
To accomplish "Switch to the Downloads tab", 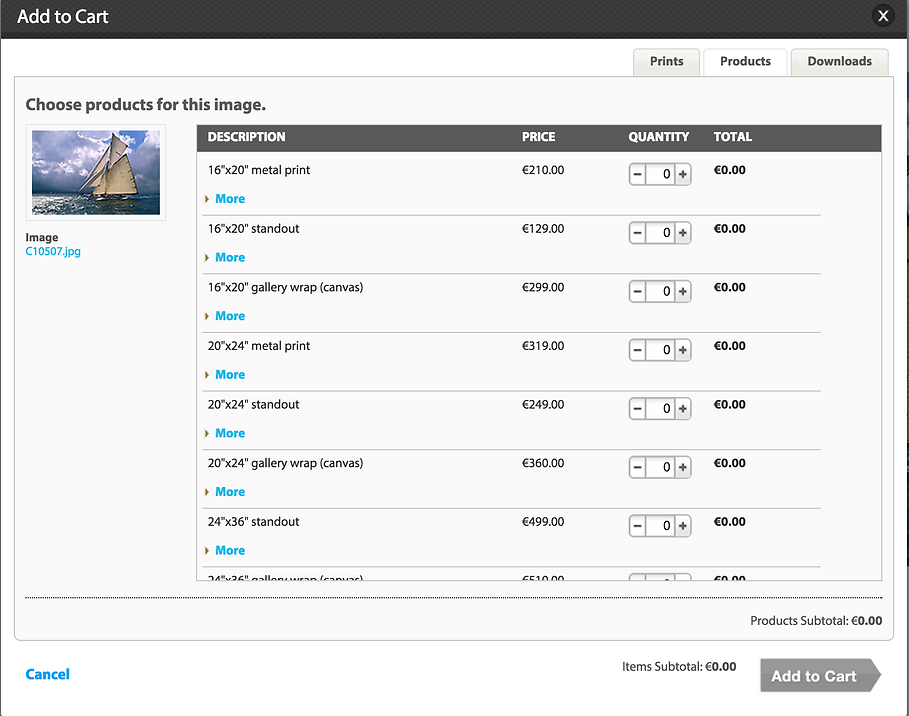I will [x=839, y=61].
